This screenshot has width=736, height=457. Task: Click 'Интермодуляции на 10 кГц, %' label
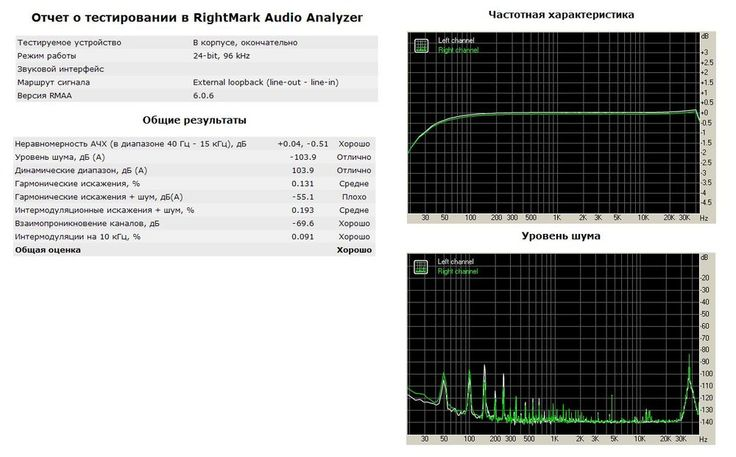point(77,236)
